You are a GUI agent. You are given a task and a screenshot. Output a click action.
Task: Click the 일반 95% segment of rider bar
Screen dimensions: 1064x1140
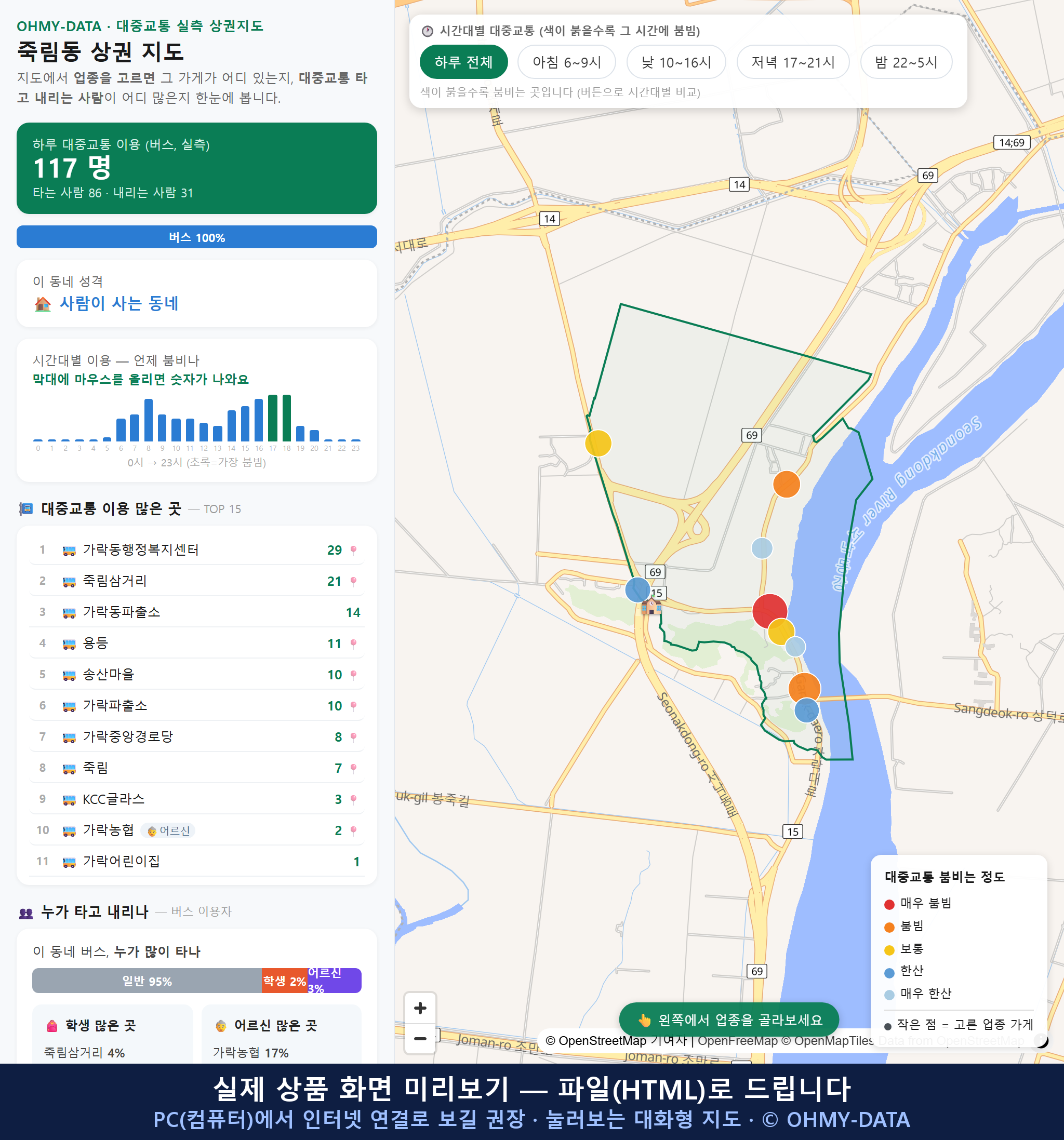pos(147,981)
